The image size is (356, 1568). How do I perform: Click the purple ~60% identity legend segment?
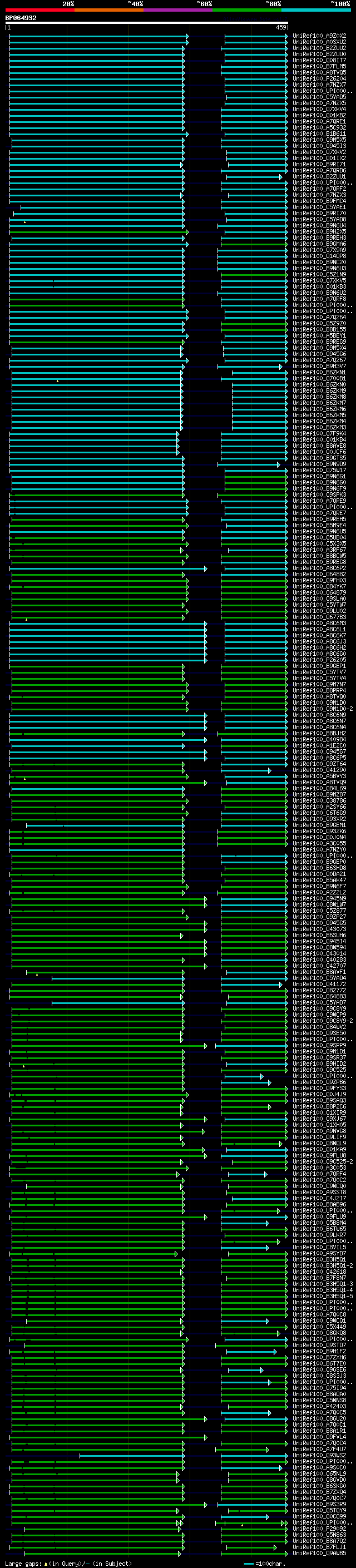tap(179, 11)
